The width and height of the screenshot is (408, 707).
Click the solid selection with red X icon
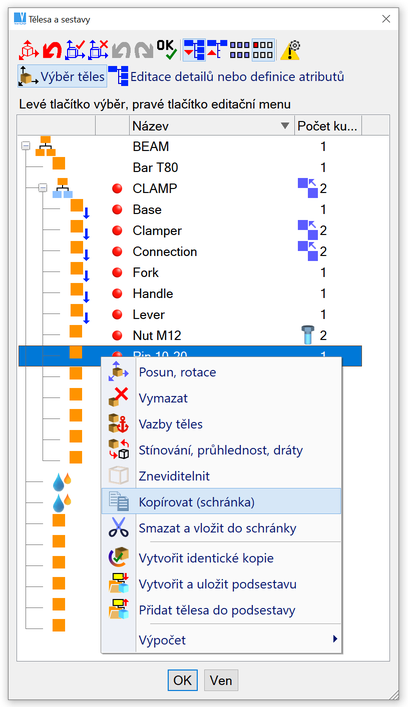98,50
